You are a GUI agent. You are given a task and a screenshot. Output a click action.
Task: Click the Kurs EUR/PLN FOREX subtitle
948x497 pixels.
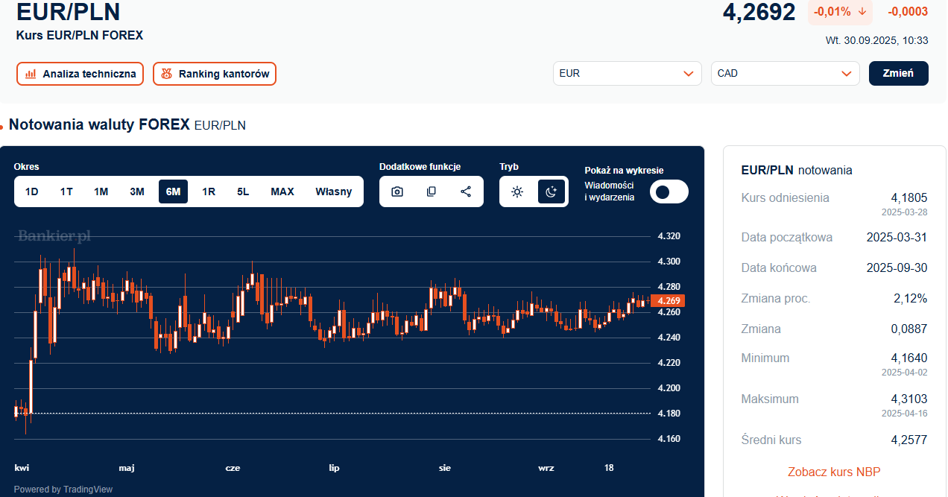pos(80,35)
